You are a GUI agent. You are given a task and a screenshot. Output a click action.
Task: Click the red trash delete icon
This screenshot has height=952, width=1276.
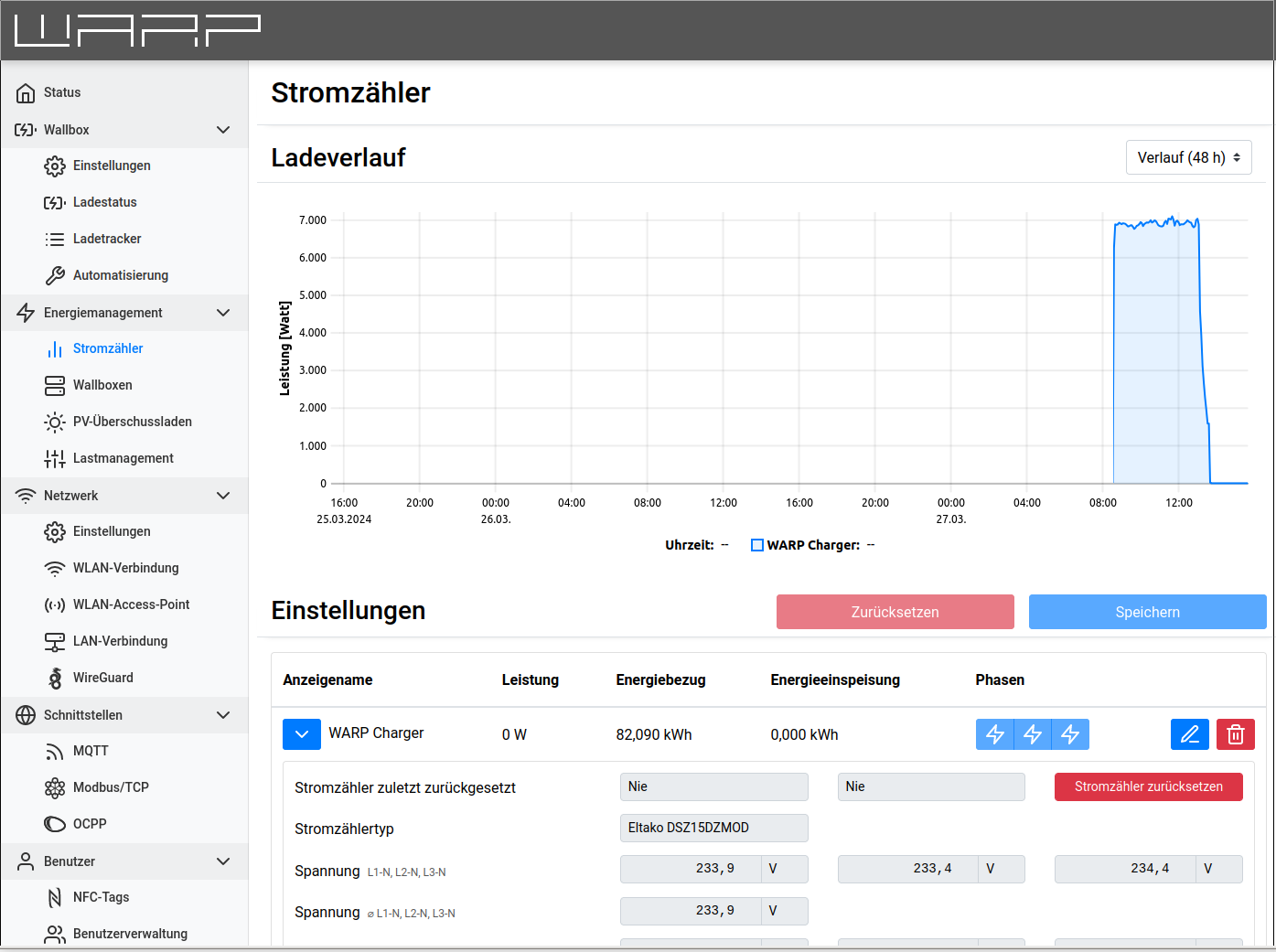[1235, 734]
